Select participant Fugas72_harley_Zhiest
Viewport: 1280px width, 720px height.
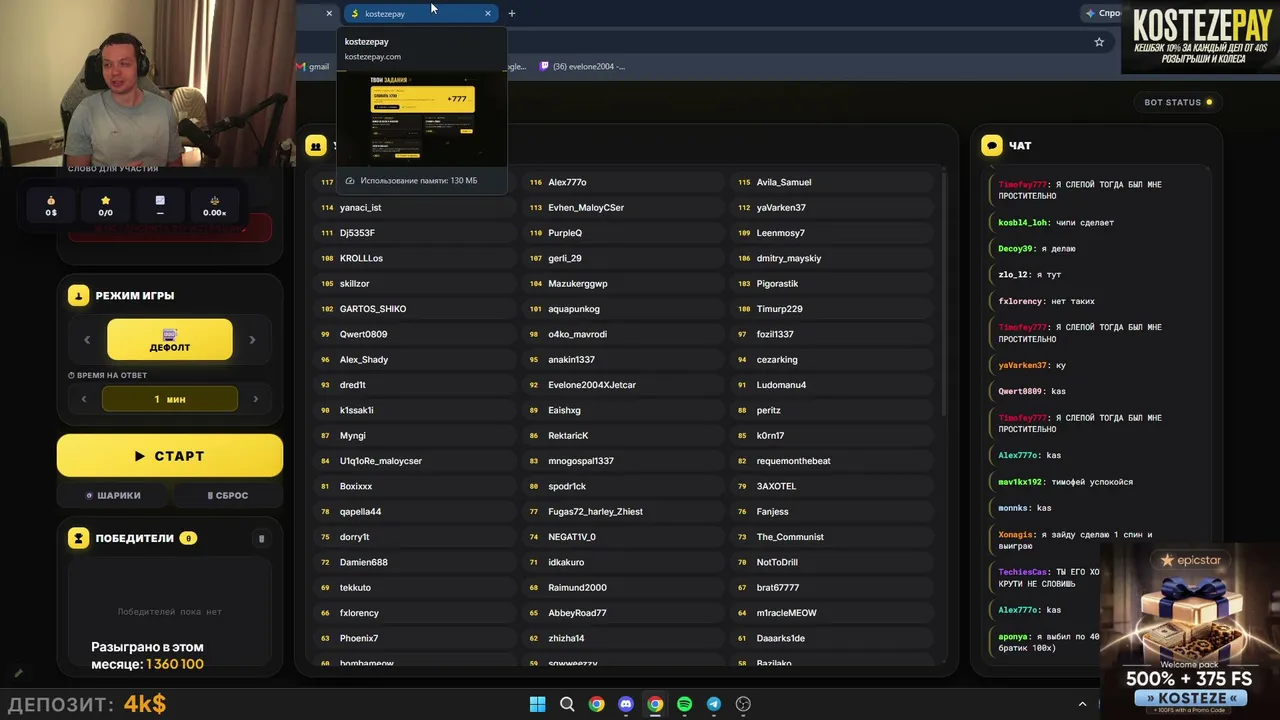[622, 512]
